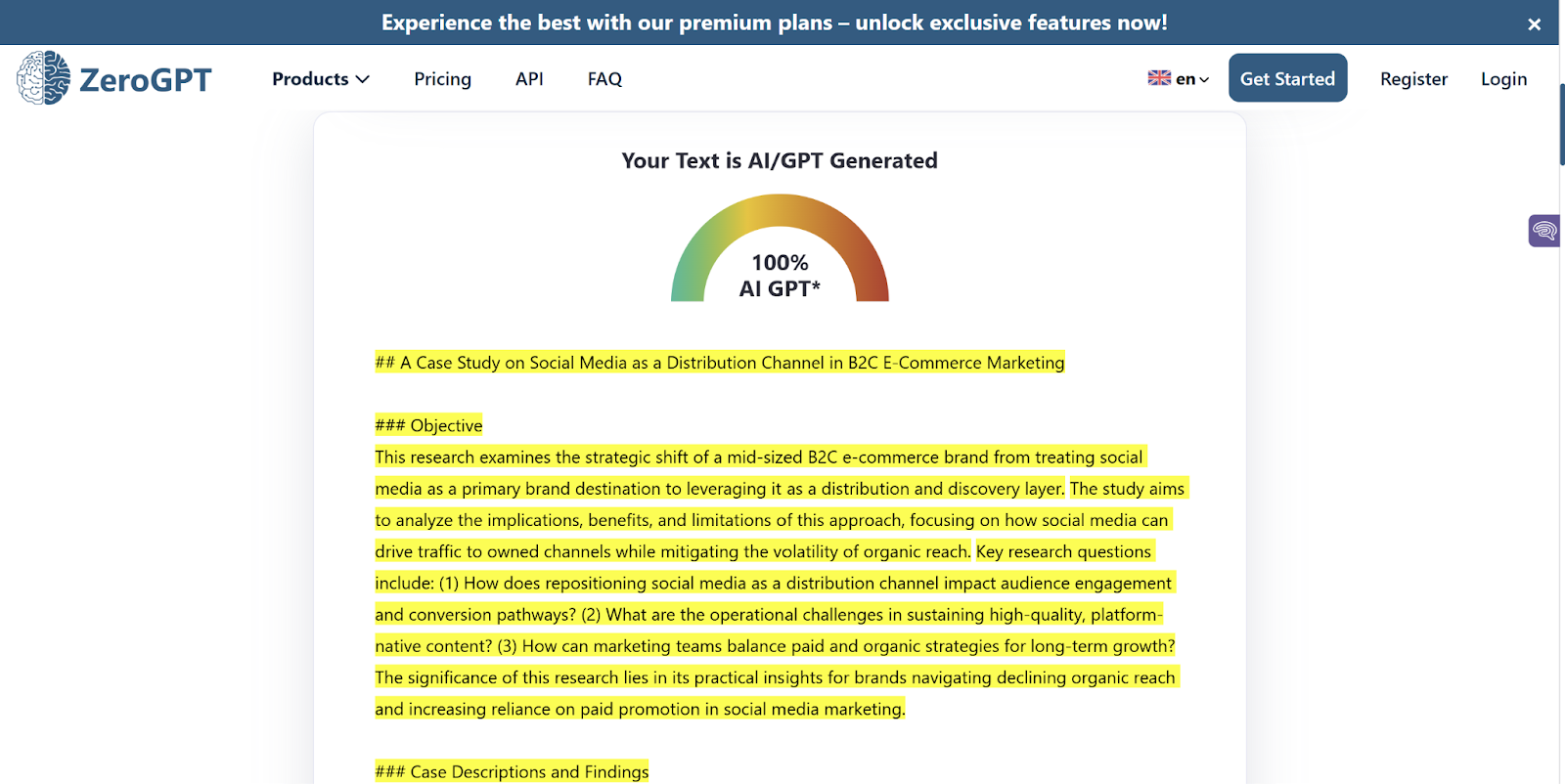Open the Login link
Image resolution: width=1565 pixels, height=784 pixels.
pyautogui.click(x=1503, y=79)
